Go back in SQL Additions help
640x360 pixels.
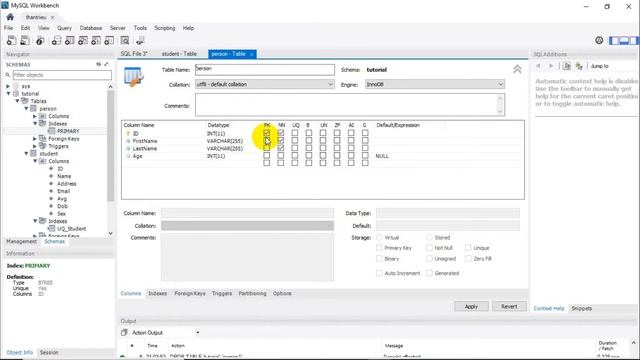[x=538, y=66]
